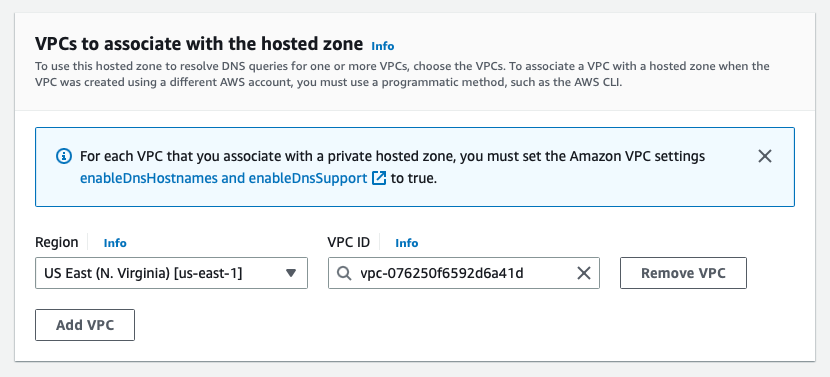Click the Add VPC button
The width and height of the screenshot is (830, 377).
coord(85,325)
